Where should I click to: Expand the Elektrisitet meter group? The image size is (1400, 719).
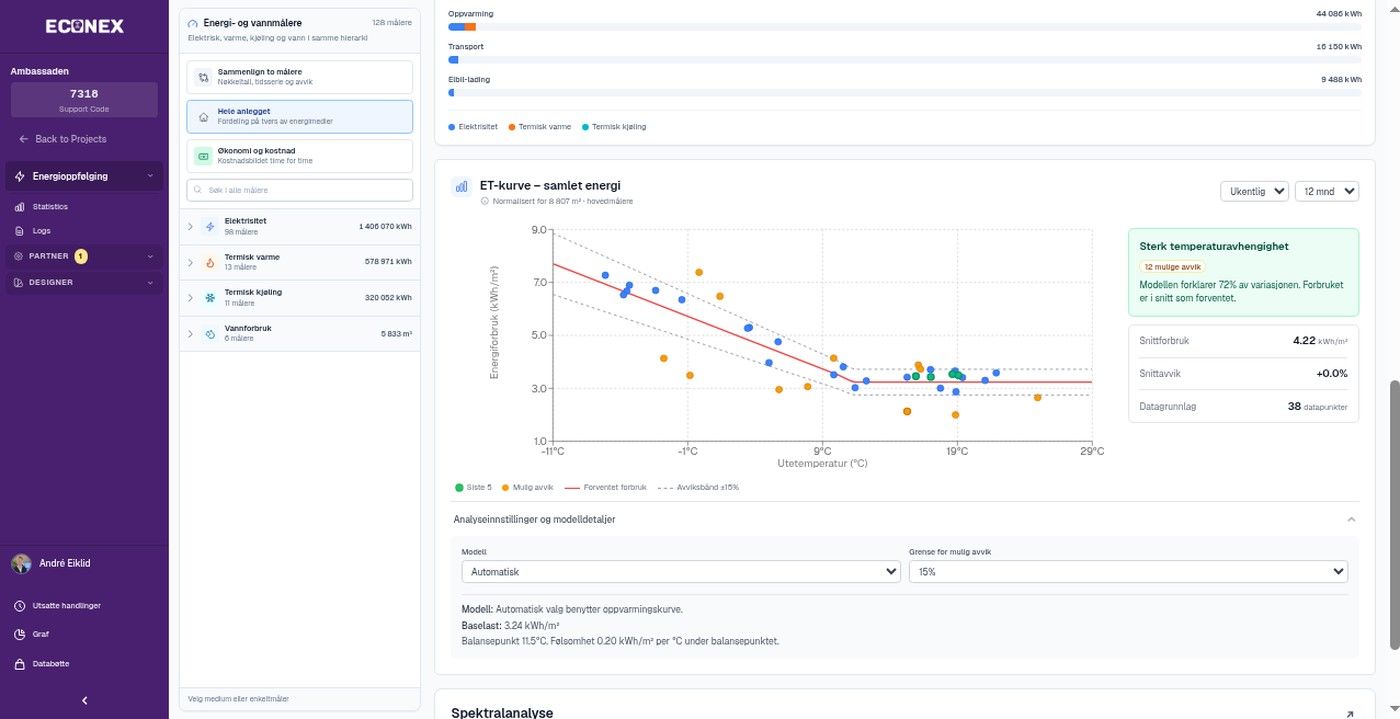pos(190,226)
